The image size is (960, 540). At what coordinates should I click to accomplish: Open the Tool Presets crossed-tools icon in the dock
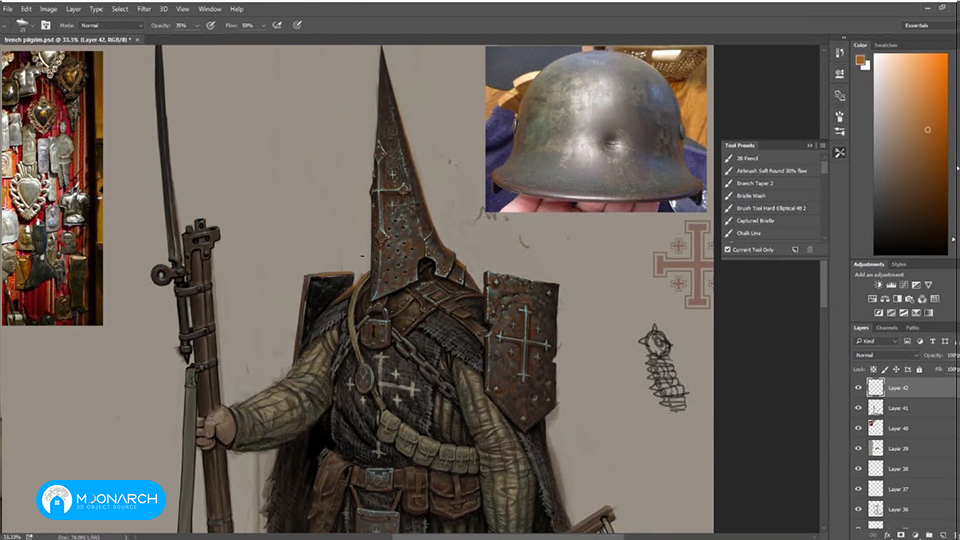click(839, 152)
